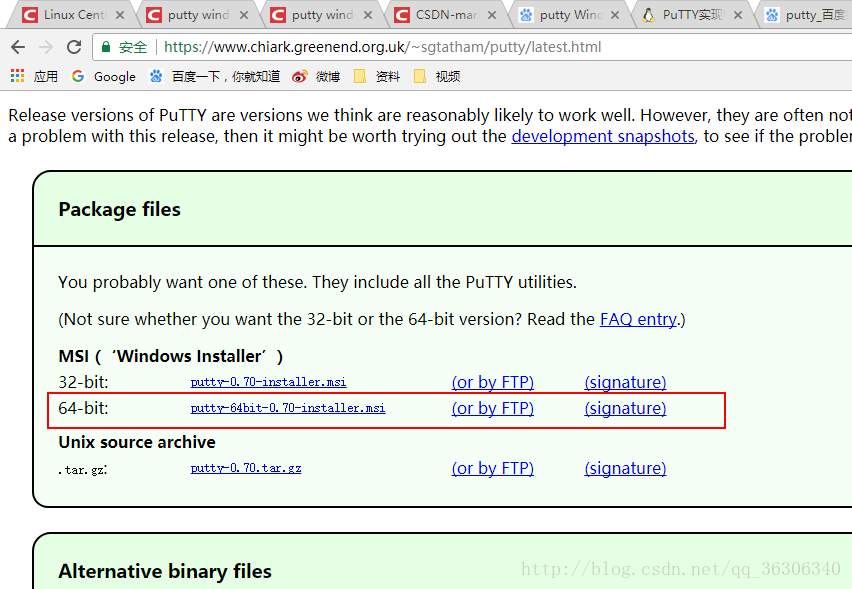
Task: Click the Unix source archive heading
Action: [137, 442]
